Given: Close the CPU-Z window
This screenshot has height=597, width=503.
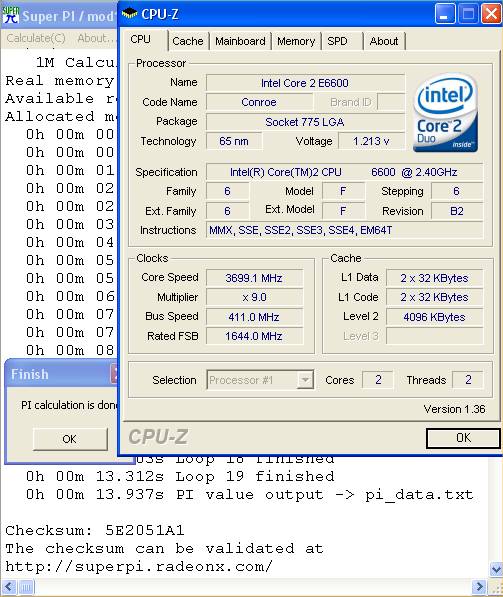Looking at the screenshot, I should [x=491, y=14].
